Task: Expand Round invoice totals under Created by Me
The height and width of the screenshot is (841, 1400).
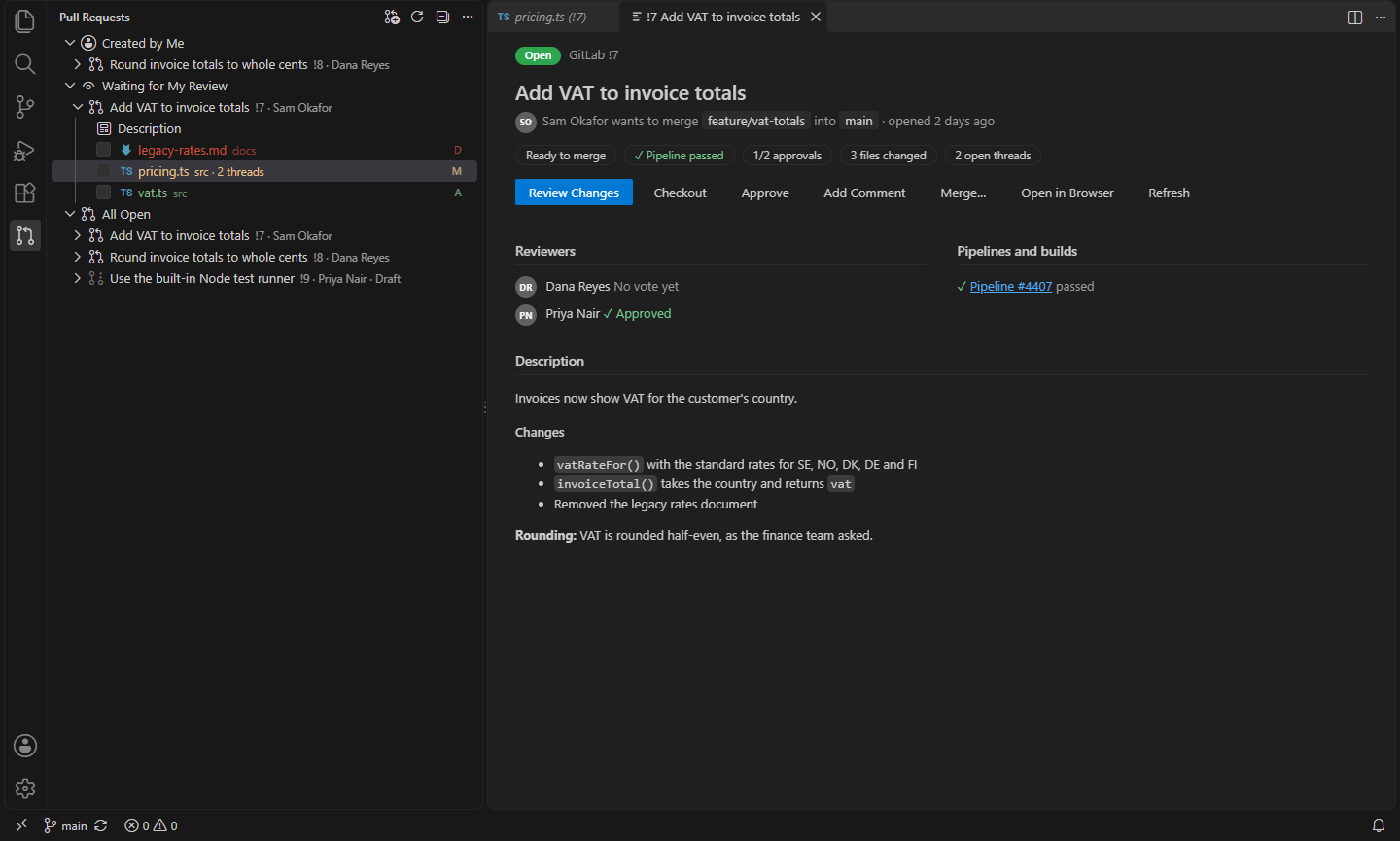Action: click(x=78, y=64)
